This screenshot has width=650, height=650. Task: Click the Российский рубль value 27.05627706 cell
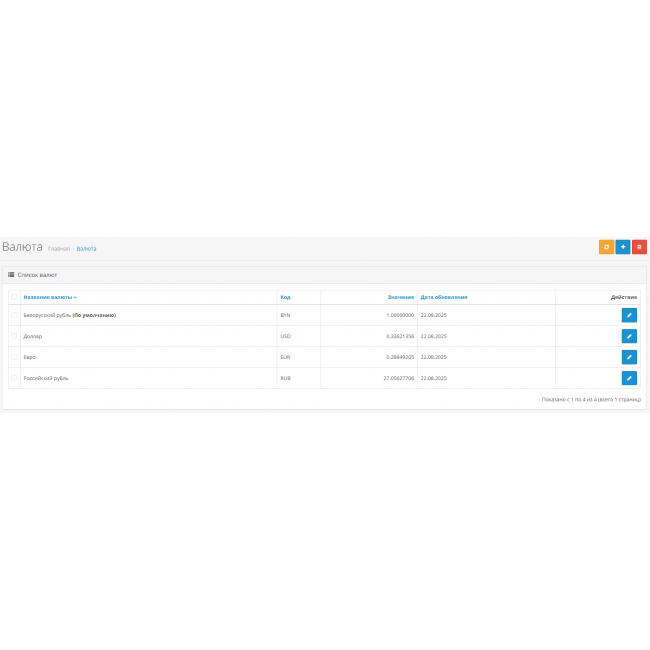(x=399, y=378)
